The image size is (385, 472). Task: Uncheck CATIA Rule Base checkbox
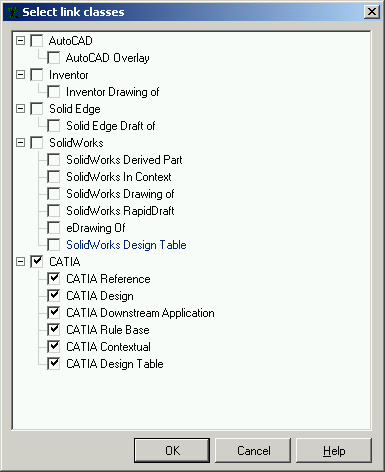click(53, 330)
